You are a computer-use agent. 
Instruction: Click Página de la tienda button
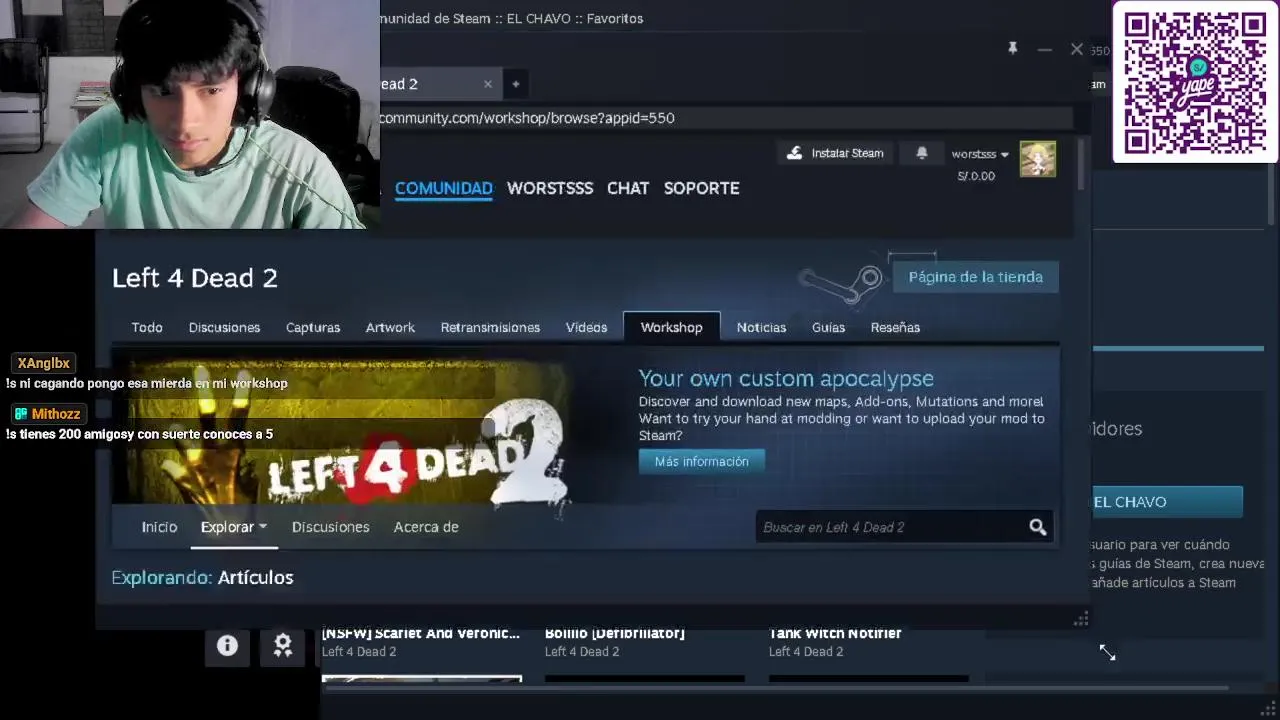tap(975, 277)
